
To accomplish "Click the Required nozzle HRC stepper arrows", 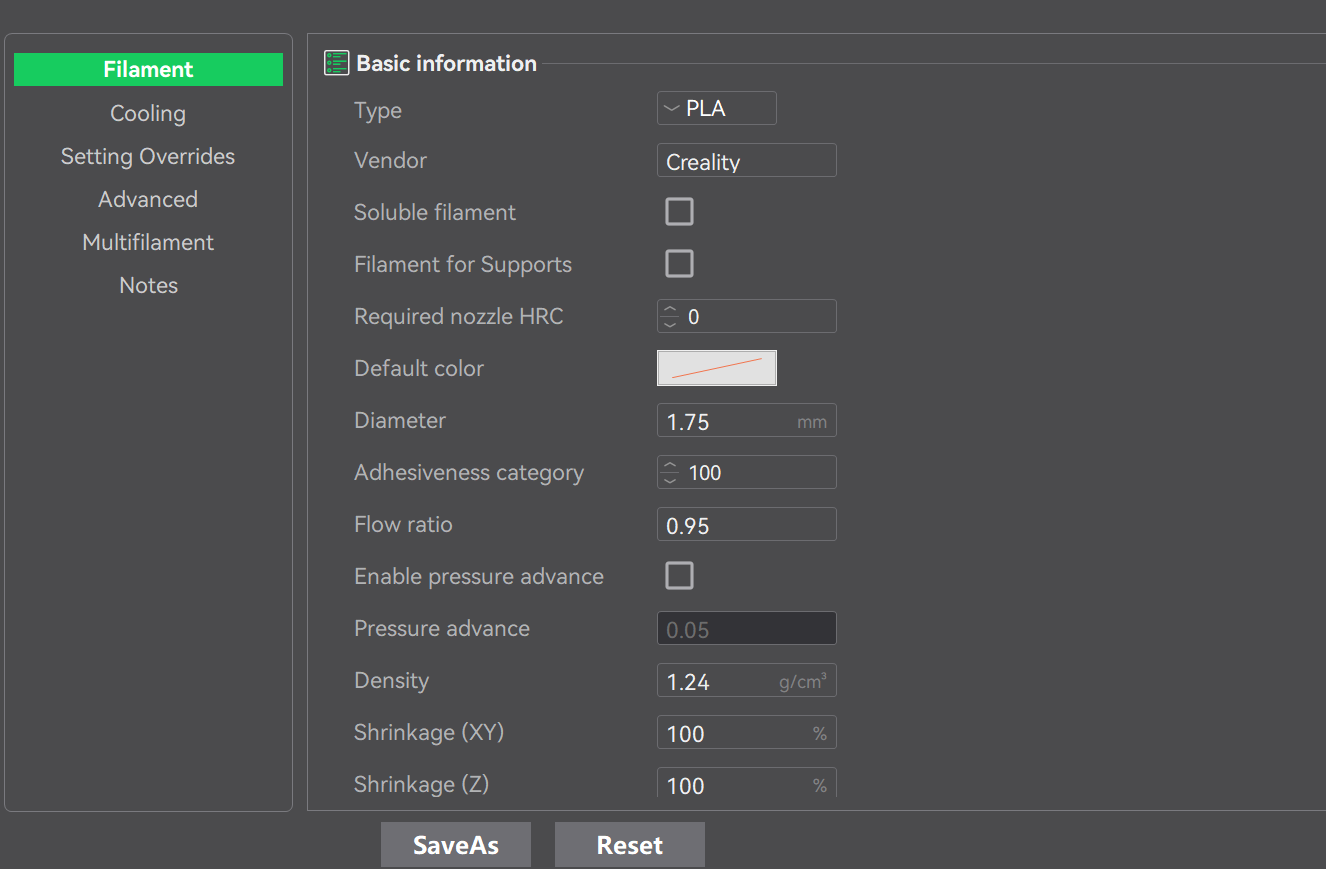I will (x=670, y=317).
